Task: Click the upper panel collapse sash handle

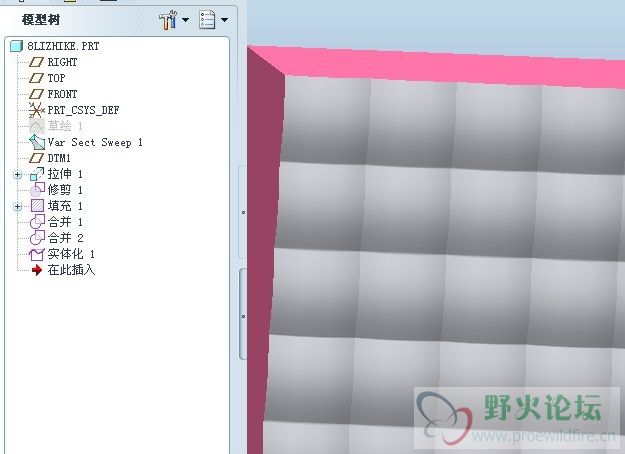Action: [243, 212]
